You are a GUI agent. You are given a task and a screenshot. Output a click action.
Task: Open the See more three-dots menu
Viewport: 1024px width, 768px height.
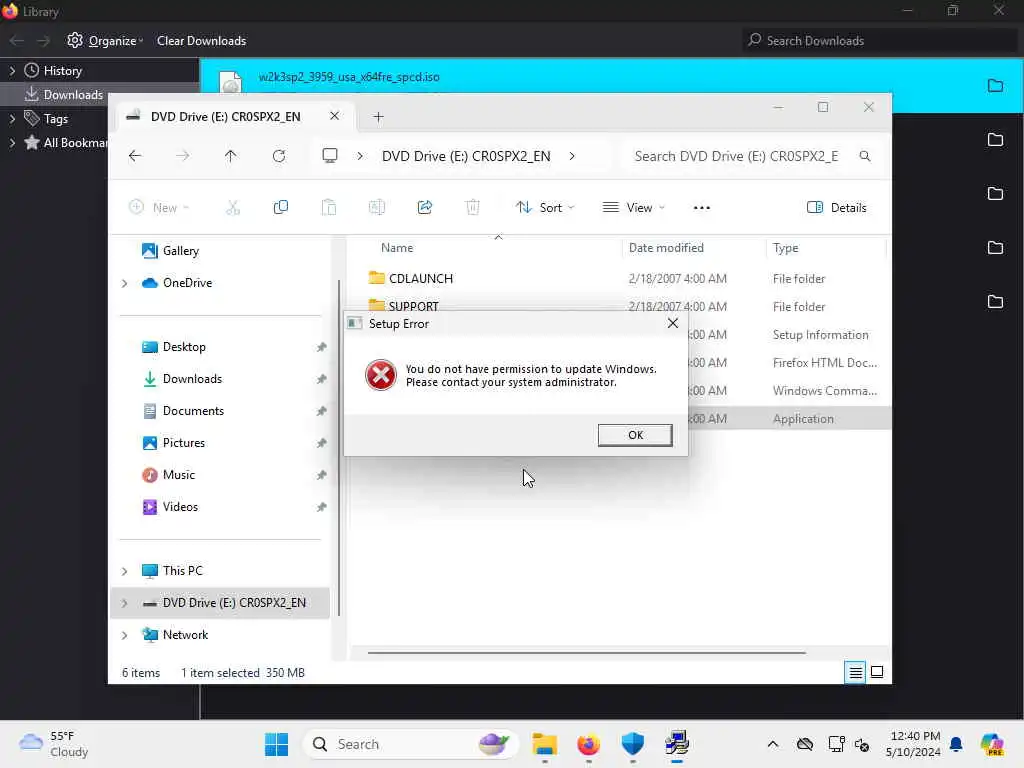pos(701,208)
